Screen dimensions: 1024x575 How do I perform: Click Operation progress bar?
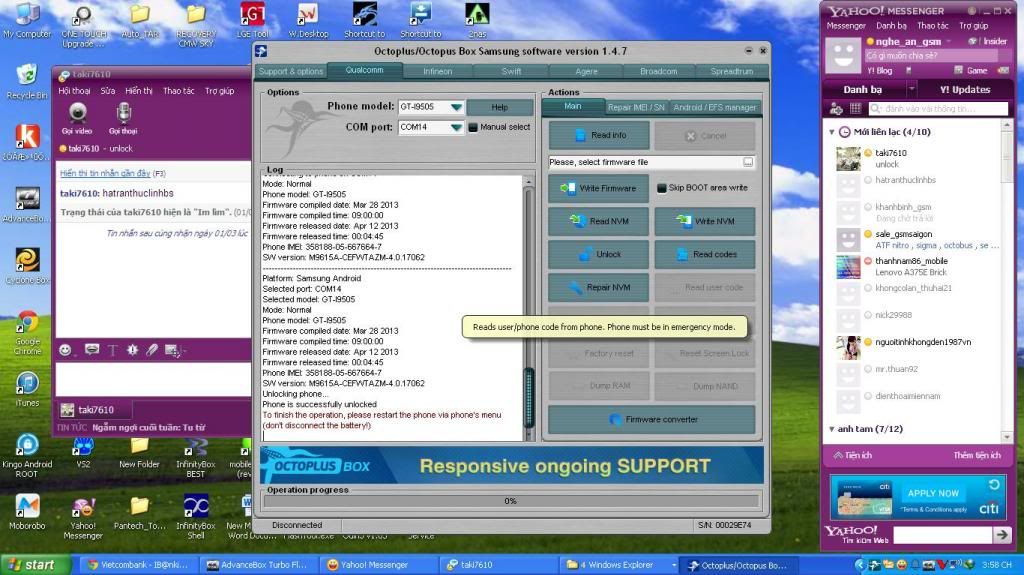pyautogui.click(x=511, y=501)
